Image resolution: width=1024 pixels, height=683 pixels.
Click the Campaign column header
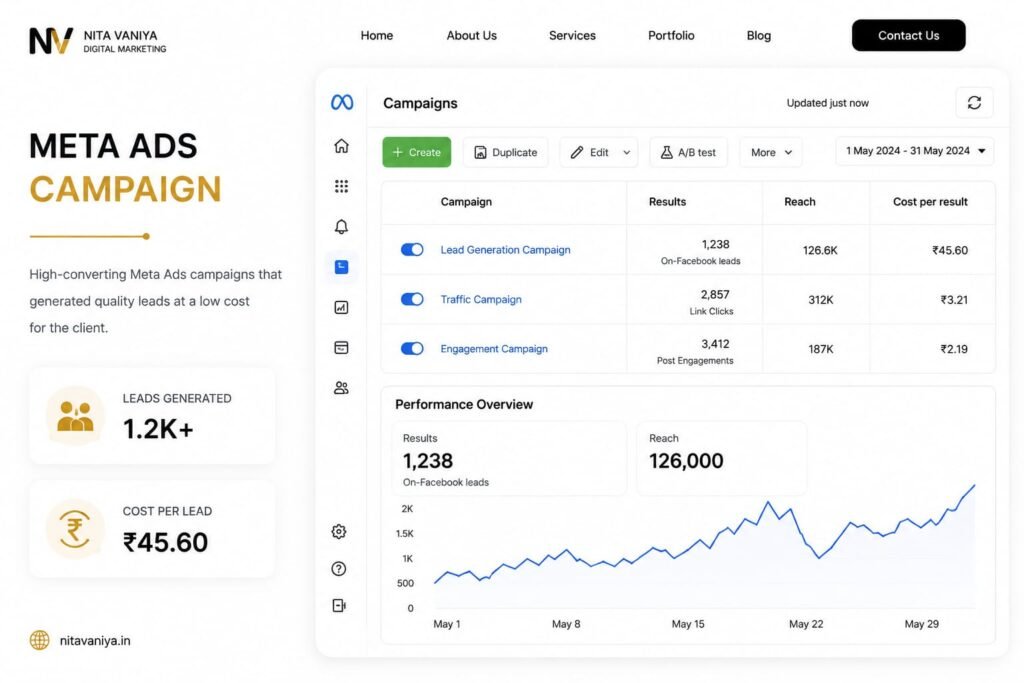(466, 202)
